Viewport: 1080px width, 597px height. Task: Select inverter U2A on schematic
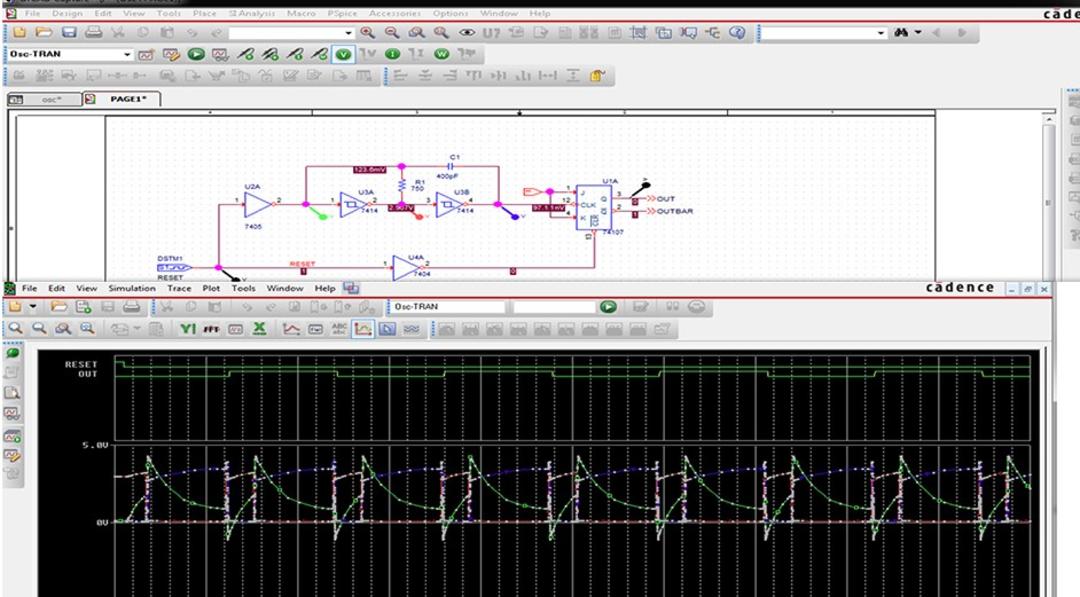(258, 205)
